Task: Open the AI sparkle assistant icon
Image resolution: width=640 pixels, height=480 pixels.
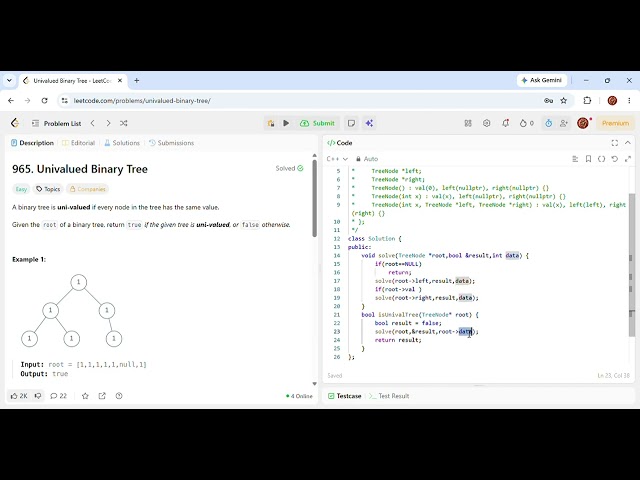Action: click(x=369, y=123)
